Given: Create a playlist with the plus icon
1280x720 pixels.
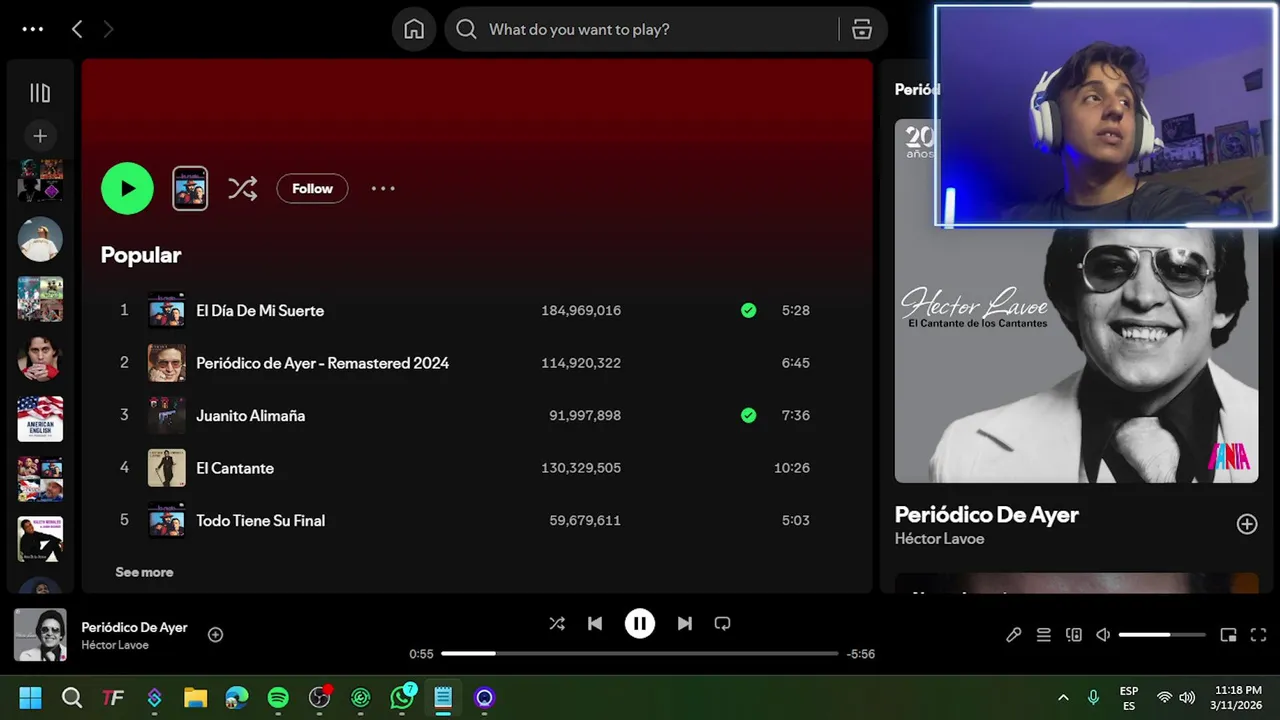Looking at the screenshot, I should [x=40, y=136].
